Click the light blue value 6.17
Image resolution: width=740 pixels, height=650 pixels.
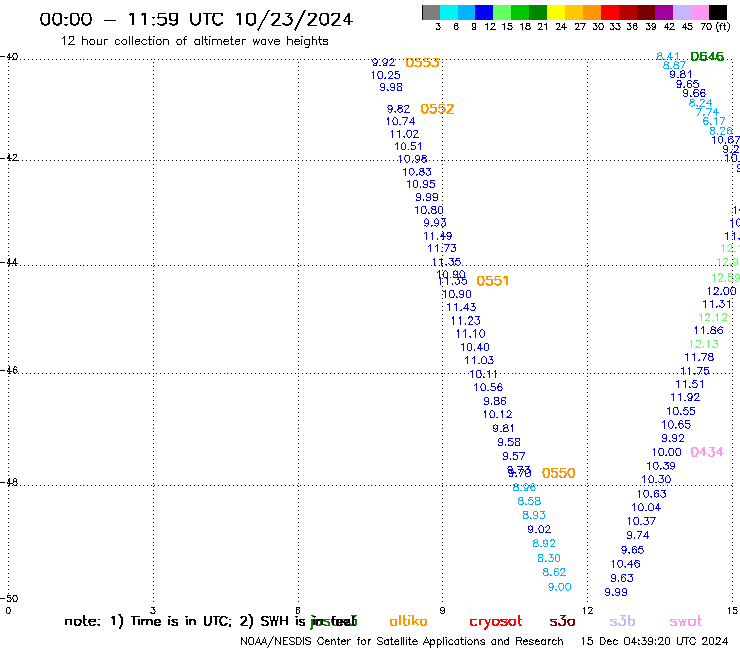pyautogui.click(x=714, y=121)
